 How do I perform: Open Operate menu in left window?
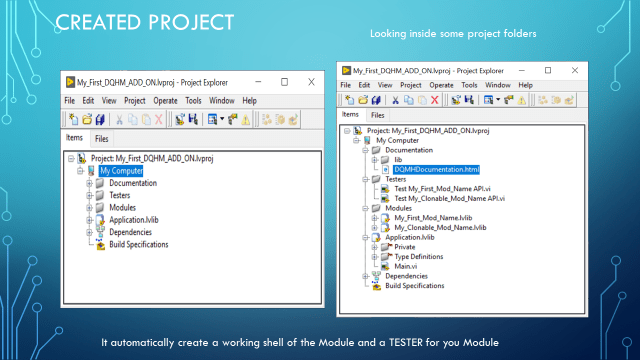(165, 100)
